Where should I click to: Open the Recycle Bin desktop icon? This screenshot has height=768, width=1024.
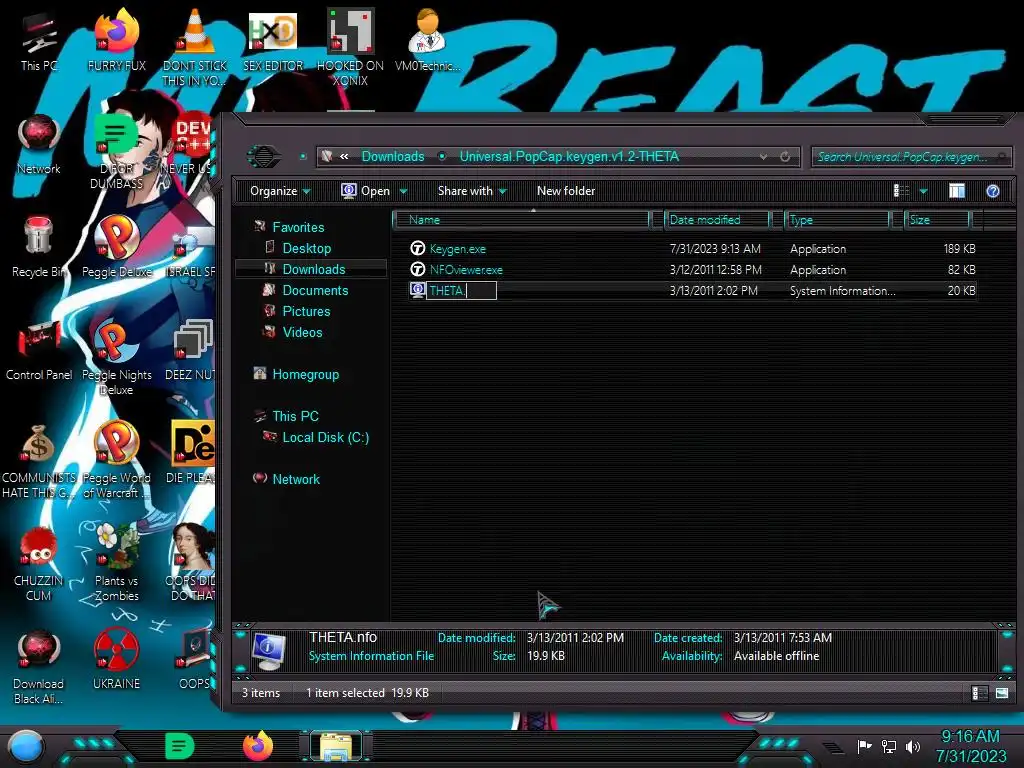[39, 248]
